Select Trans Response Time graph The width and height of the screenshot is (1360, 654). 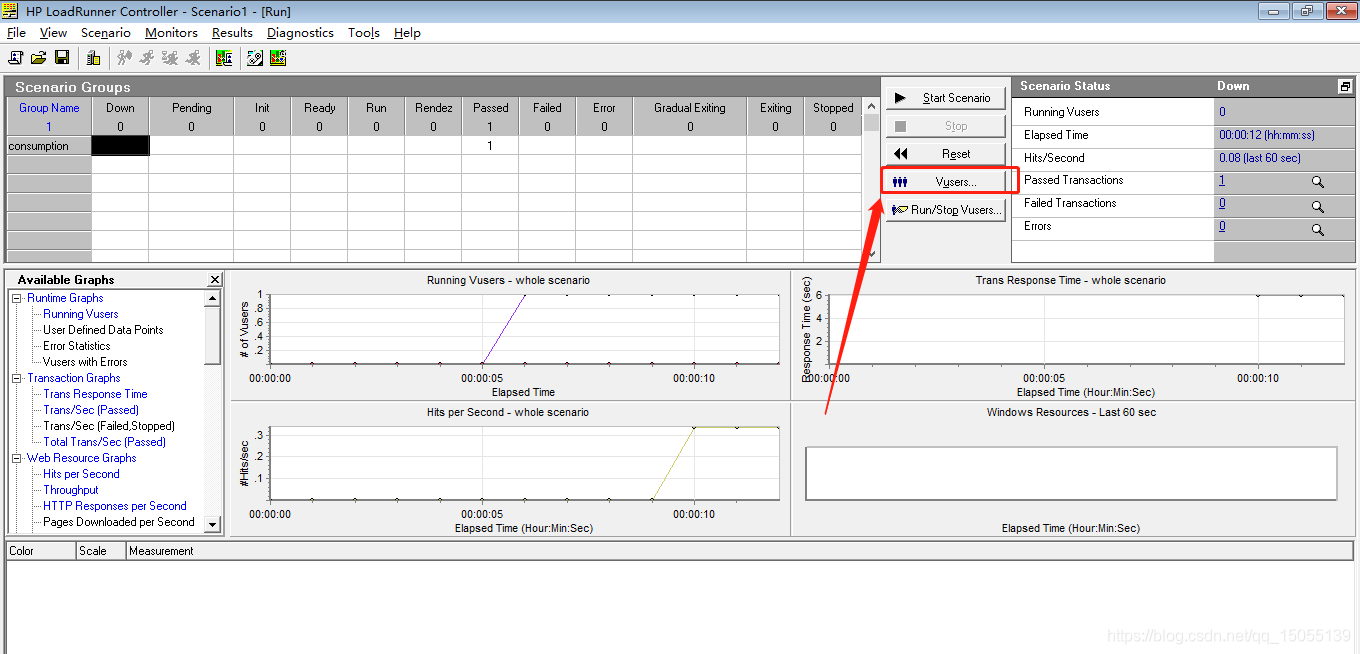[x=95, y=394]
